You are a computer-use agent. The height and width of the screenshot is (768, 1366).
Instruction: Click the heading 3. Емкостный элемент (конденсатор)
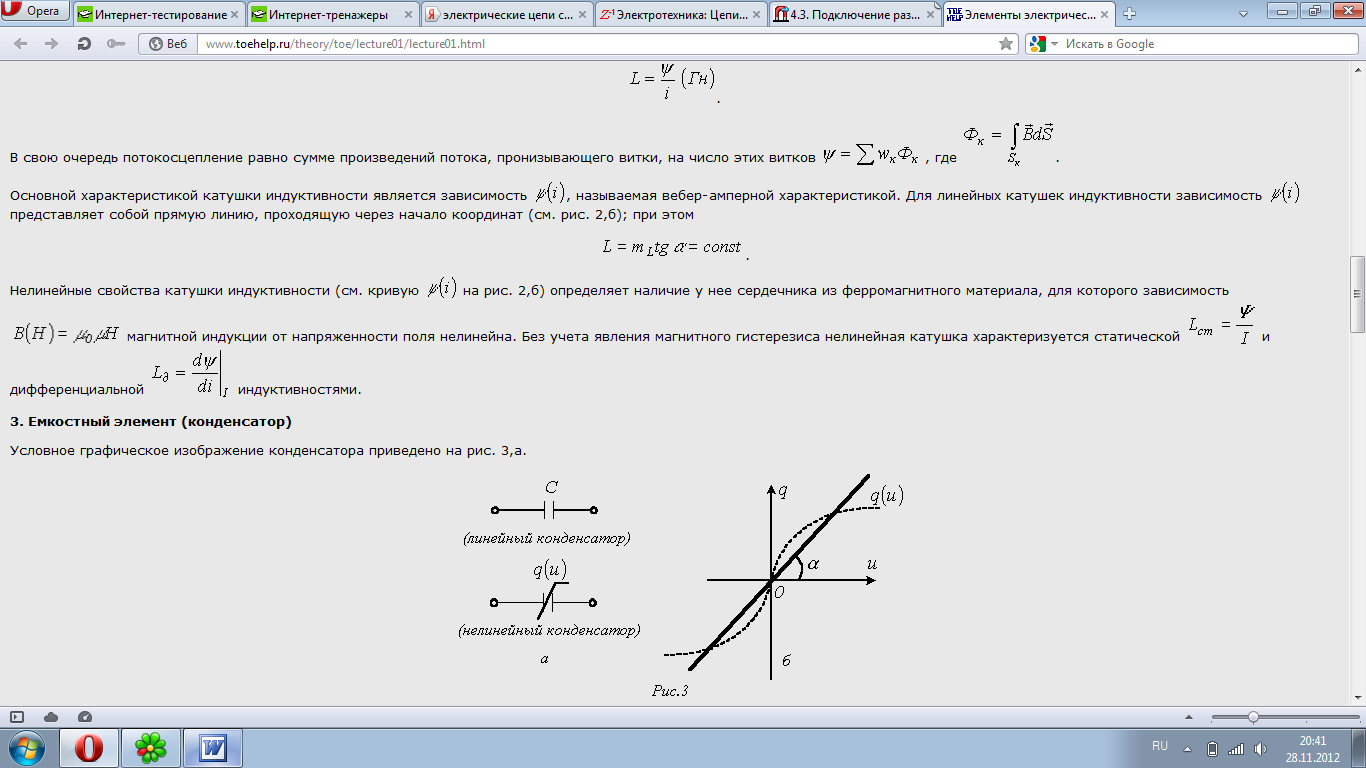pyautogui.click(x=151, y=421)
